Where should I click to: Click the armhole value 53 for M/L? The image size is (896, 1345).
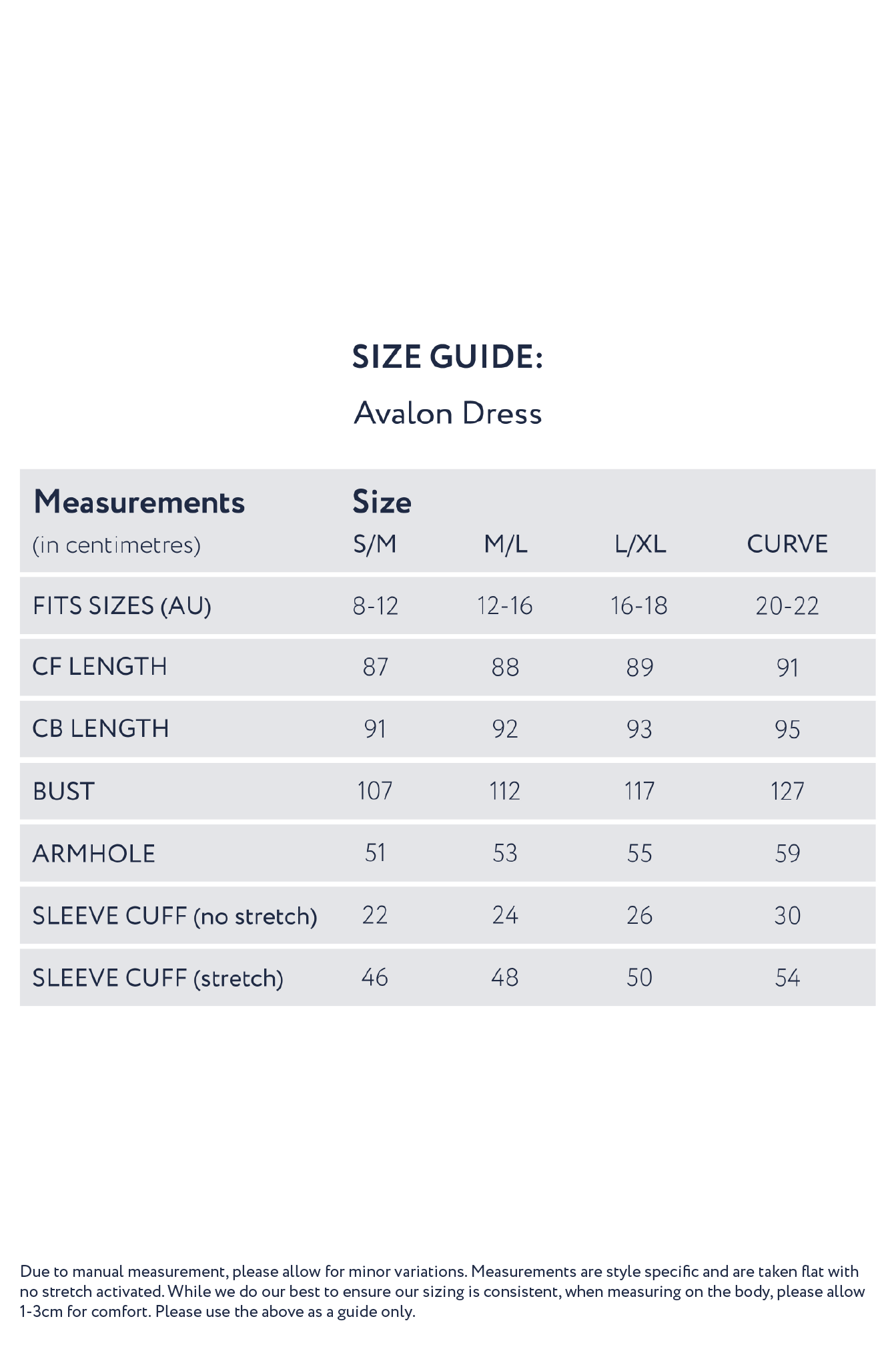tap(505, 854)
